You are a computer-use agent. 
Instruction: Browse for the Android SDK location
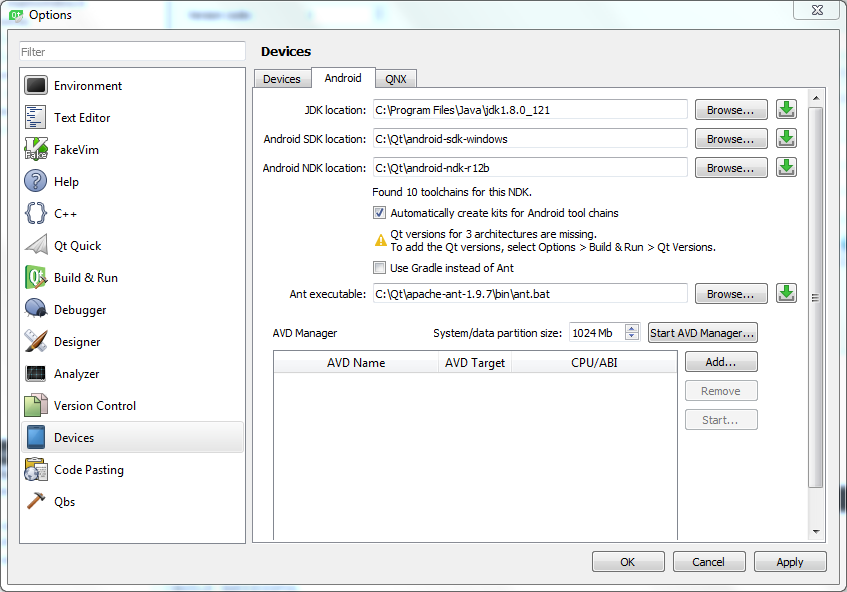point(731,139)
